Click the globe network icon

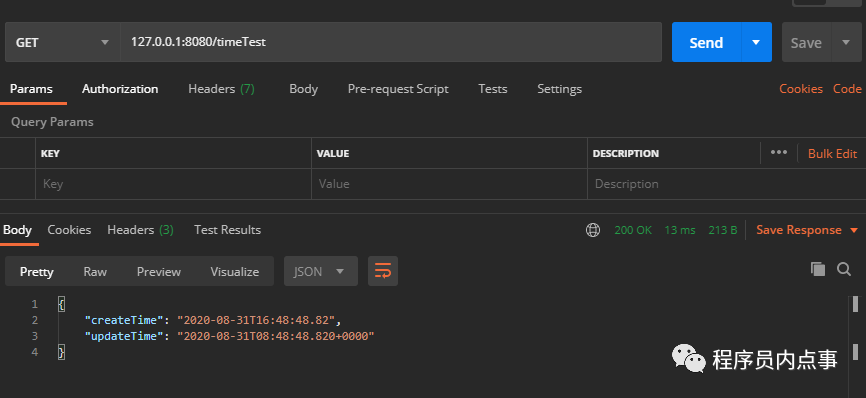point(593,230)
